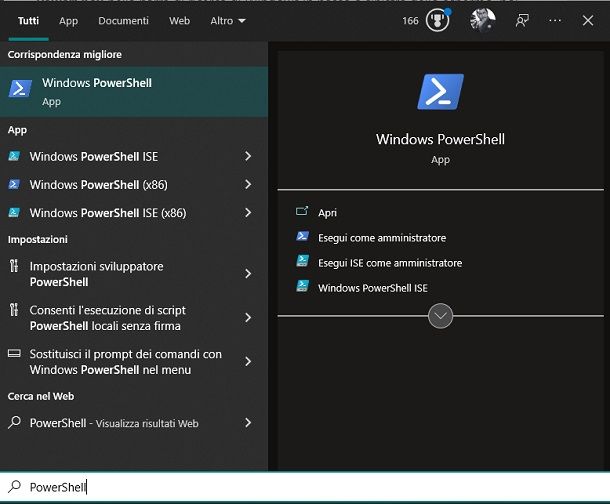Click the Windows PowerShell ISE (x86) result text
This screenshot has width=610, height=504.
click(108, 213)
